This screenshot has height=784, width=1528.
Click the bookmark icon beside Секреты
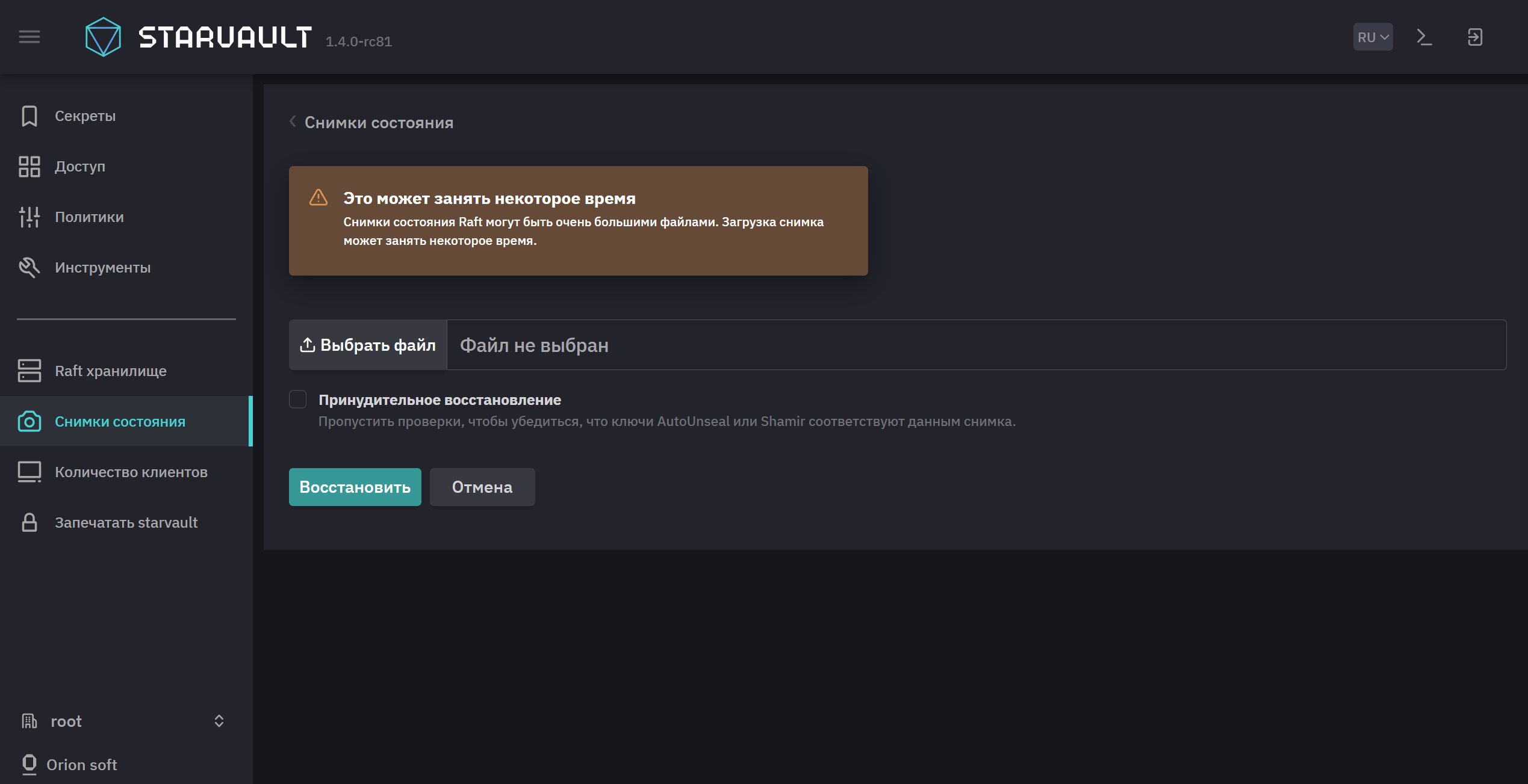pos(30,116)
